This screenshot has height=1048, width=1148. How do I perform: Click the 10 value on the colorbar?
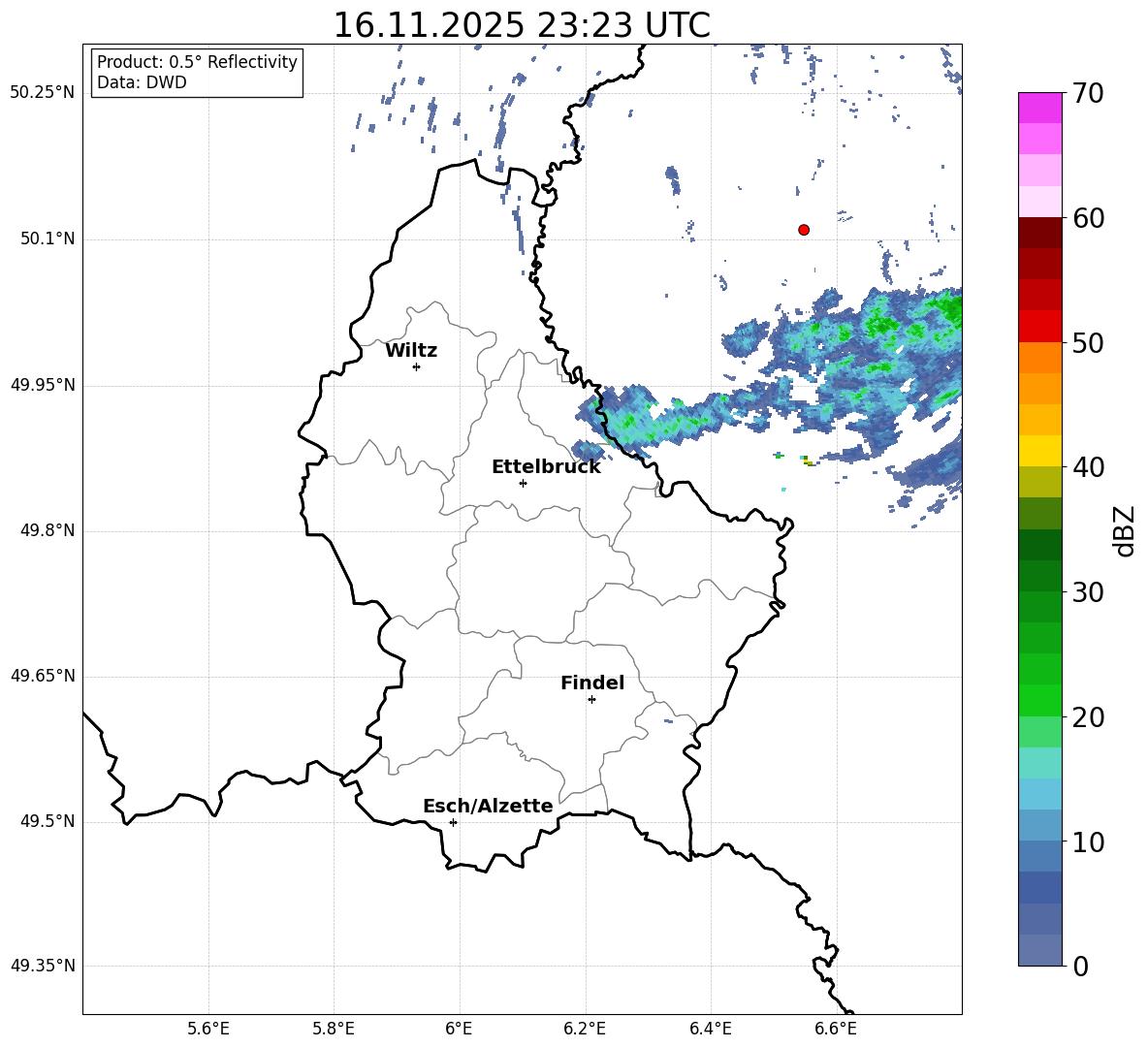coord(1088,842)
